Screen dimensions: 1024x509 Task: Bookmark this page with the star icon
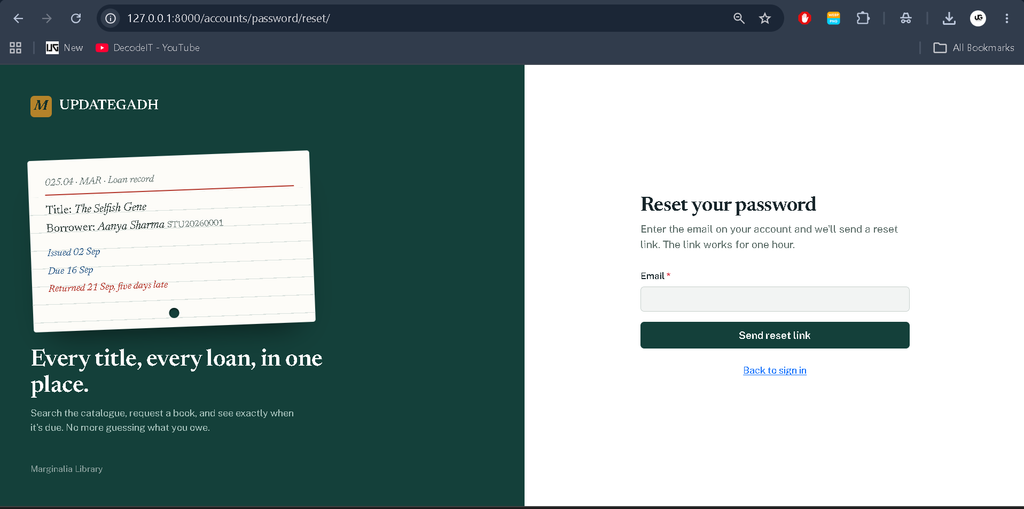click(765, 18)
